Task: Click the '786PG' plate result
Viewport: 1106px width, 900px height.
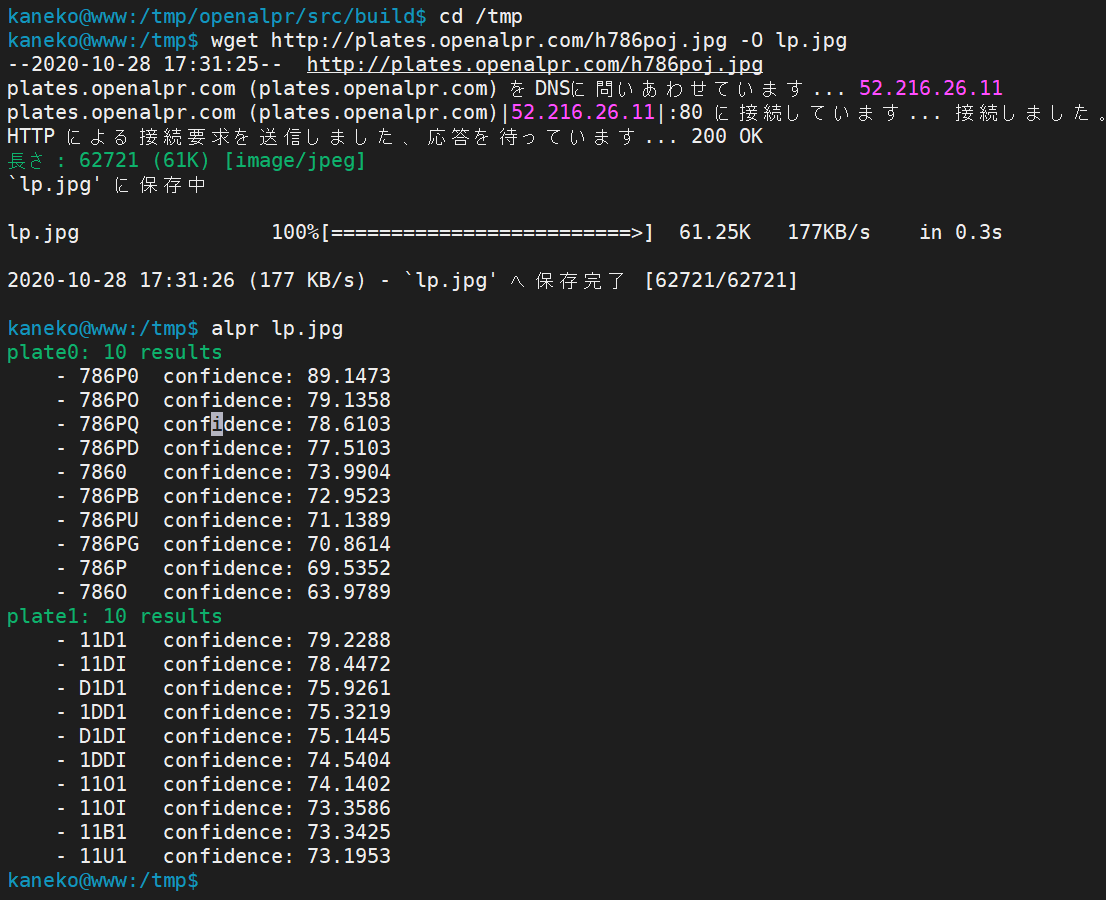Action: pyautogui.click(x=109, y=545)
